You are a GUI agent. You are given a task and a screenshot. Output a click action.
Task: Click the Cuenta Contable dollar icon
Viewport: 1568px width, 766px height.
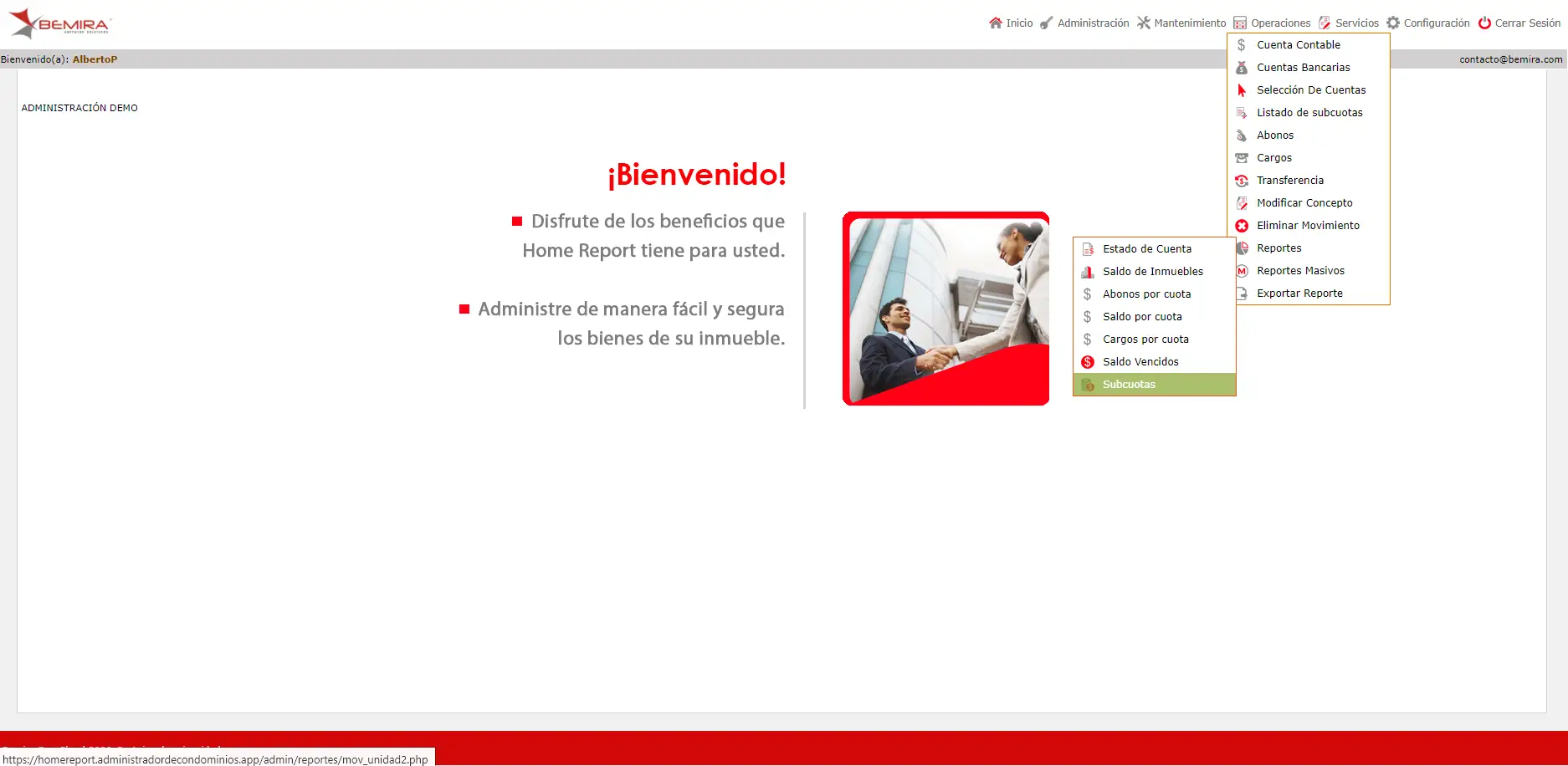1242,45
